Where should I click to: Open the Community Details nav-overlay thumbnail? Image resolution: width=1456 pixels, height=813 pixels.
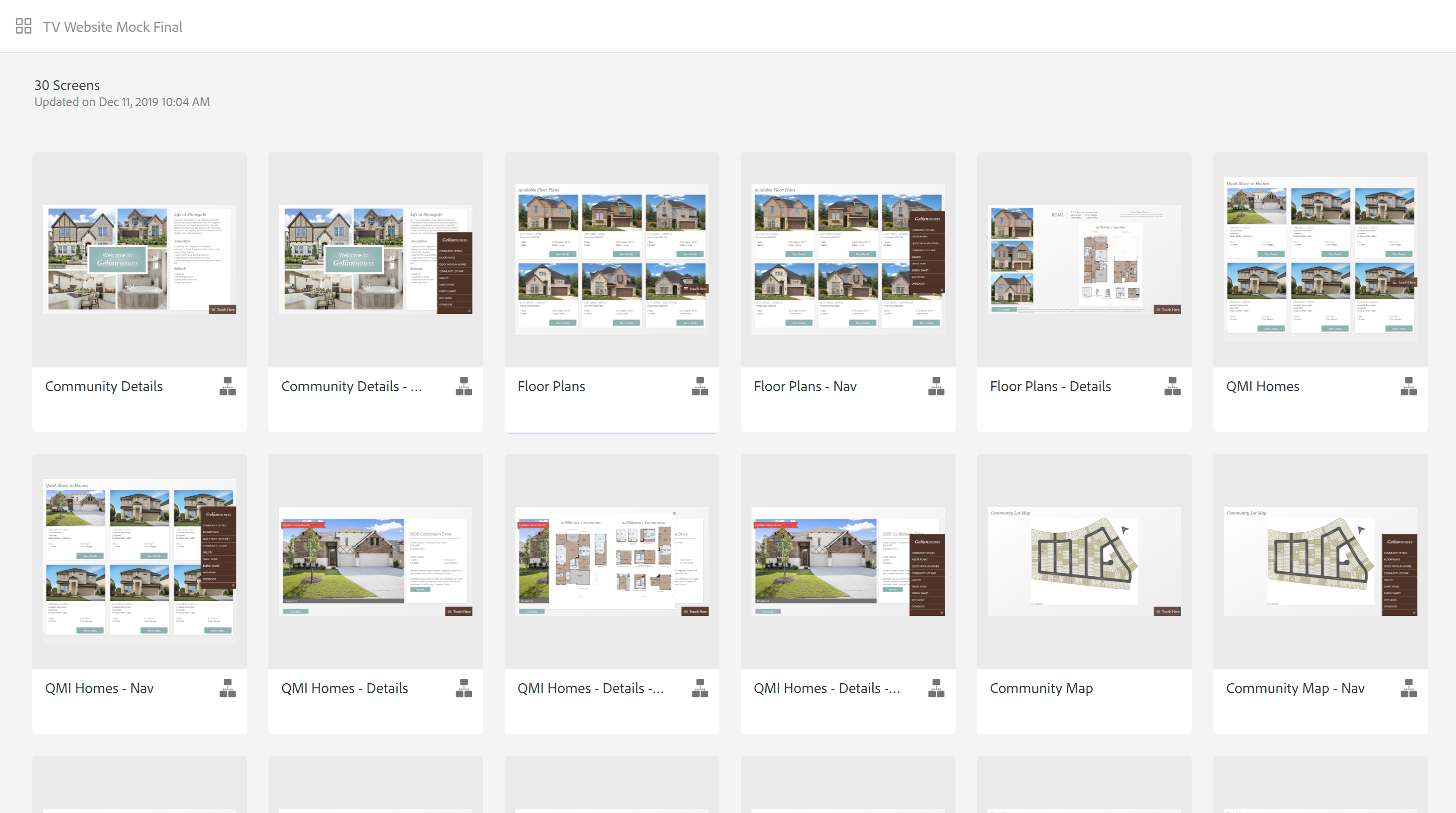click(375, 259)
